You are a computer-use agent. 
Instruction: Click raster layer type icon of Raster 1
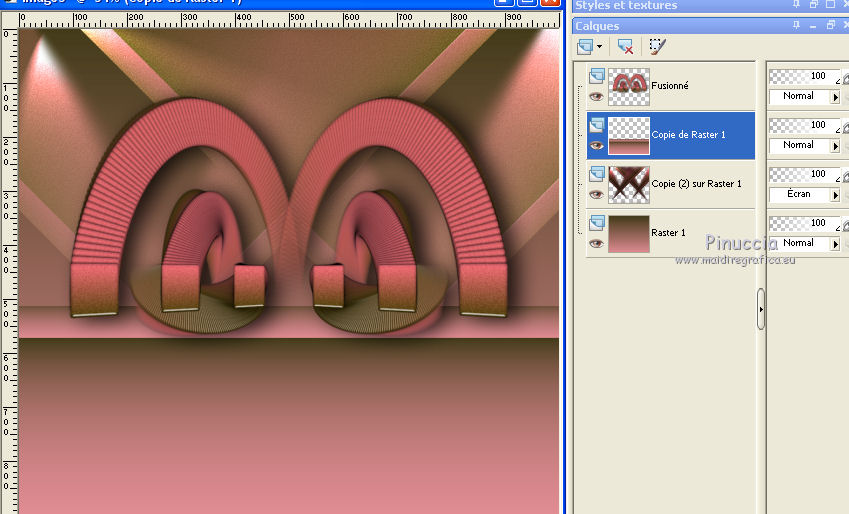[x=597, y=223]
